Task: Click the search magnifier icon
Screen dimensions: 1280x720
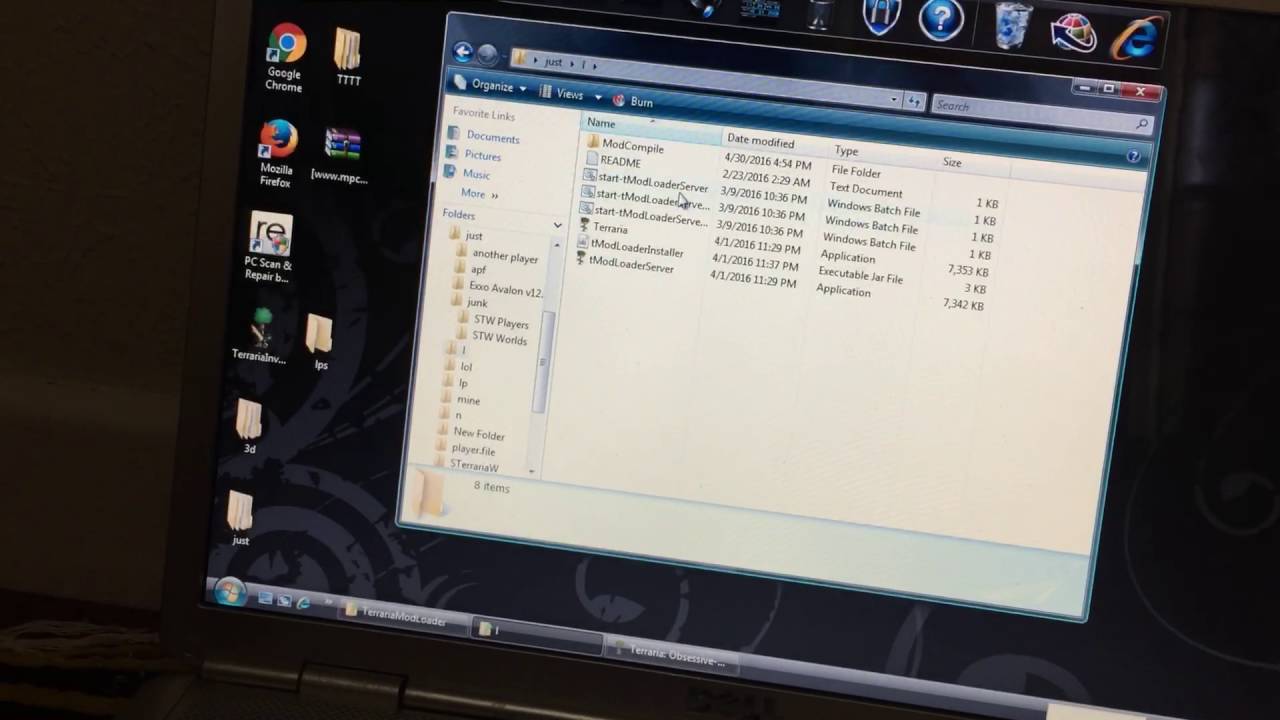Action: (1142, 124)
